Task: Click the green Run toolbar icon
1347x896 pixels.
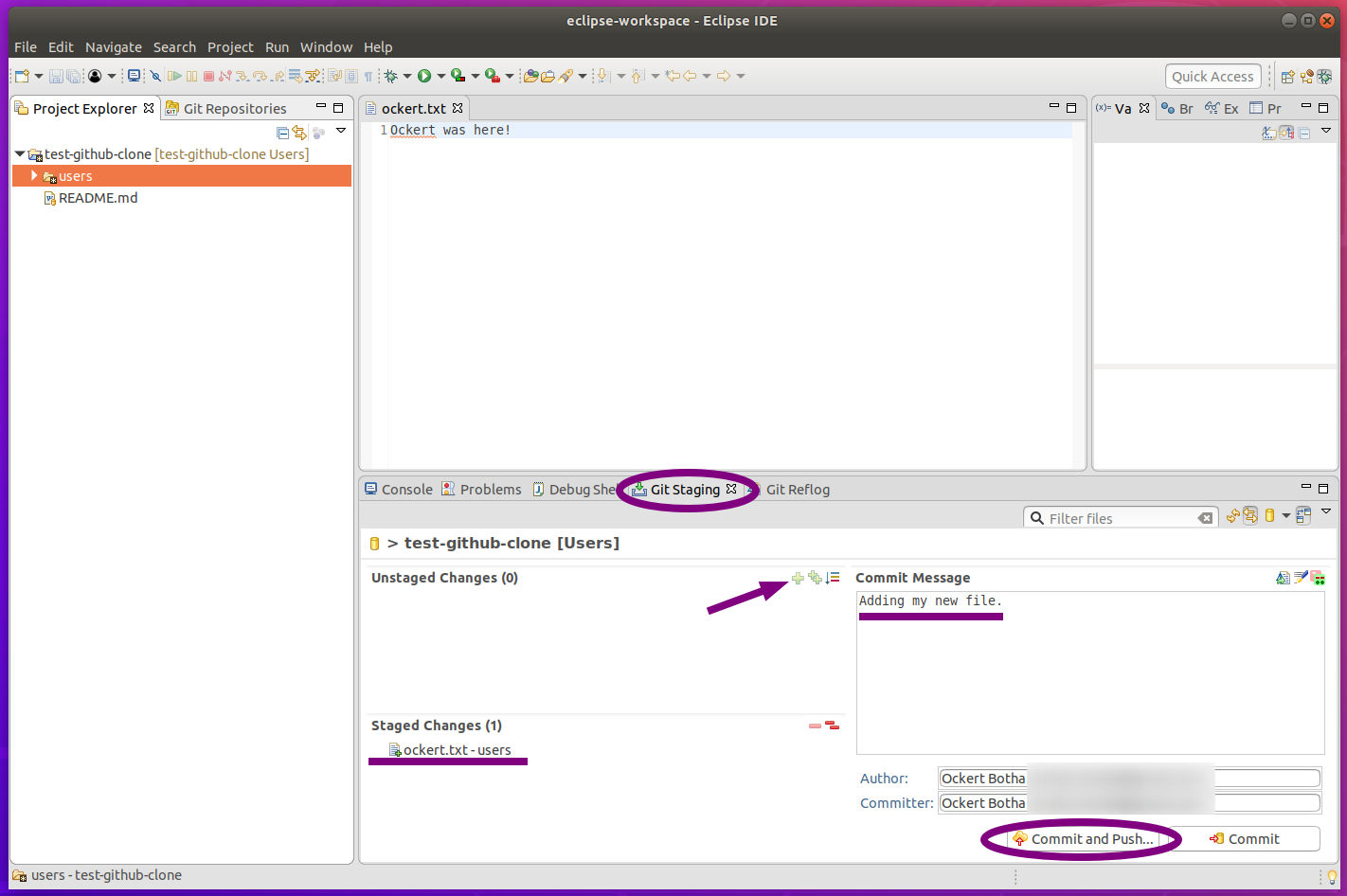Action: point(424,76)
